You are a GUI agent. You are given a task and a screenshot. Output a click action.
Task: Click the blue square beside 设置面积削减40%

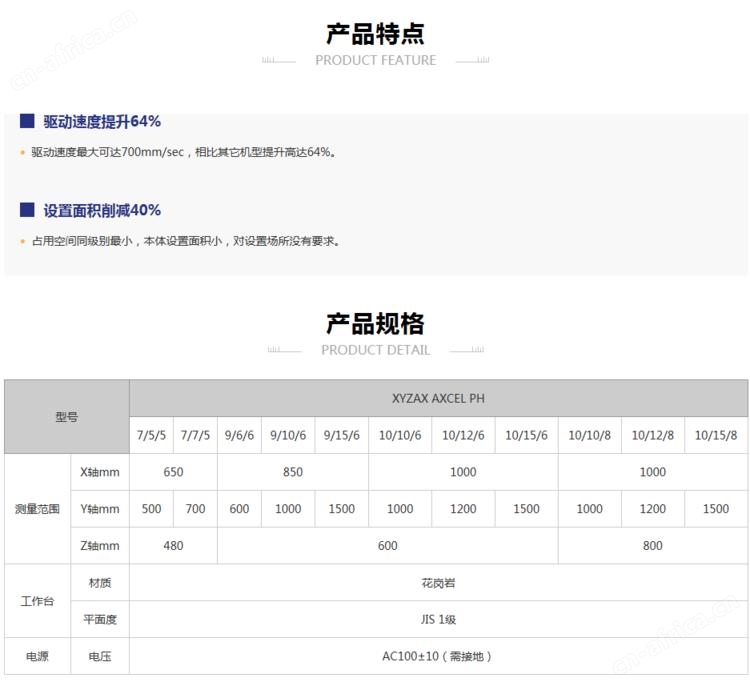tap(27, 210)
